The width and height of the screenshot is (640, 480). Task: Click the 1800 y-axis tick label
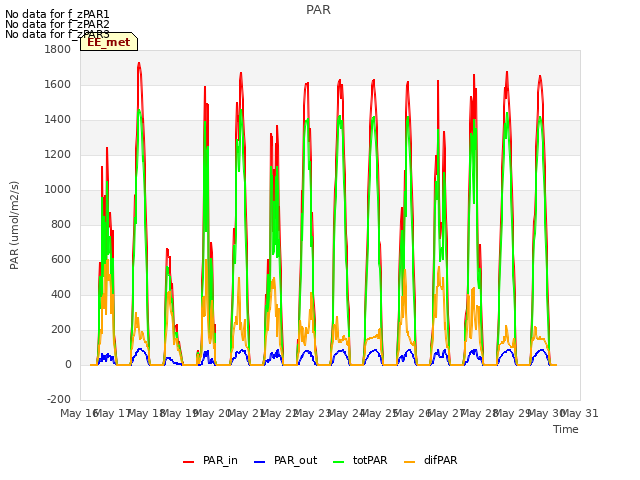click(58, 49)
